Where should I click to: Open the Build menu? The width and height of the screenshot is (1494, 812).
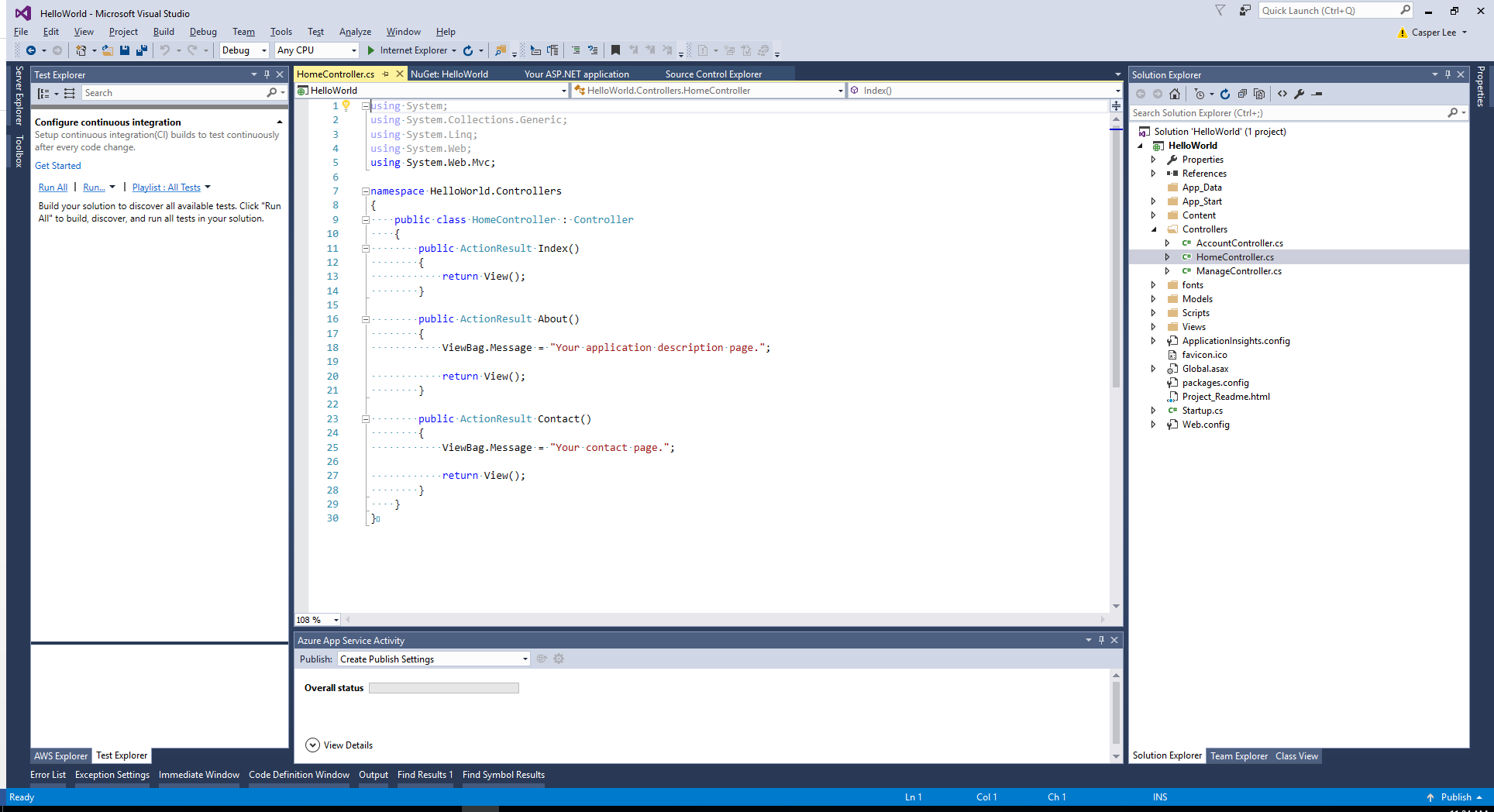pyautogui.click(x=164, y=32)
